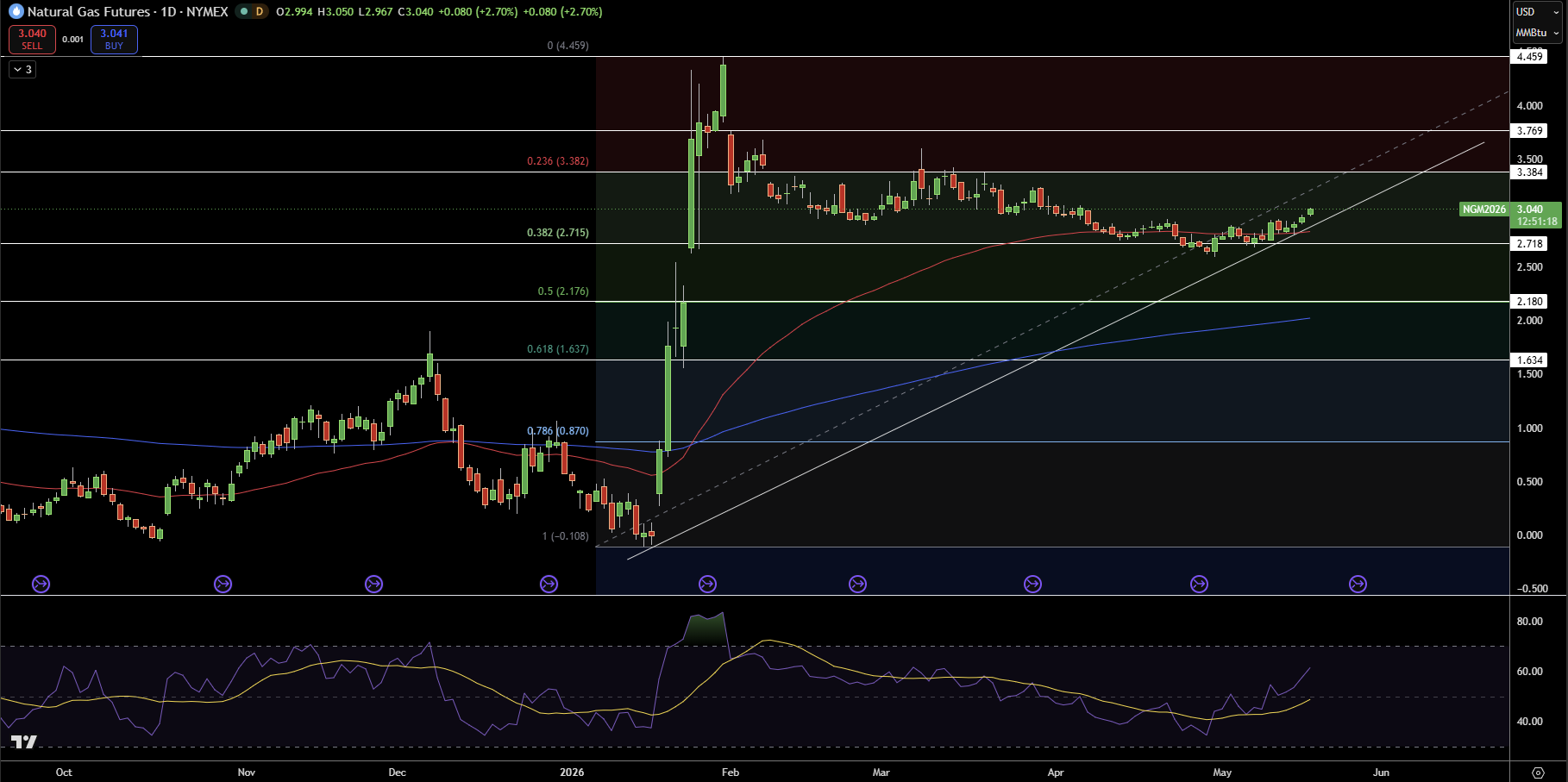Screen dimensions: 1568x782
Task: Select the Fibonacci 0.786 (0.870) level label
Action: (558, 431)
